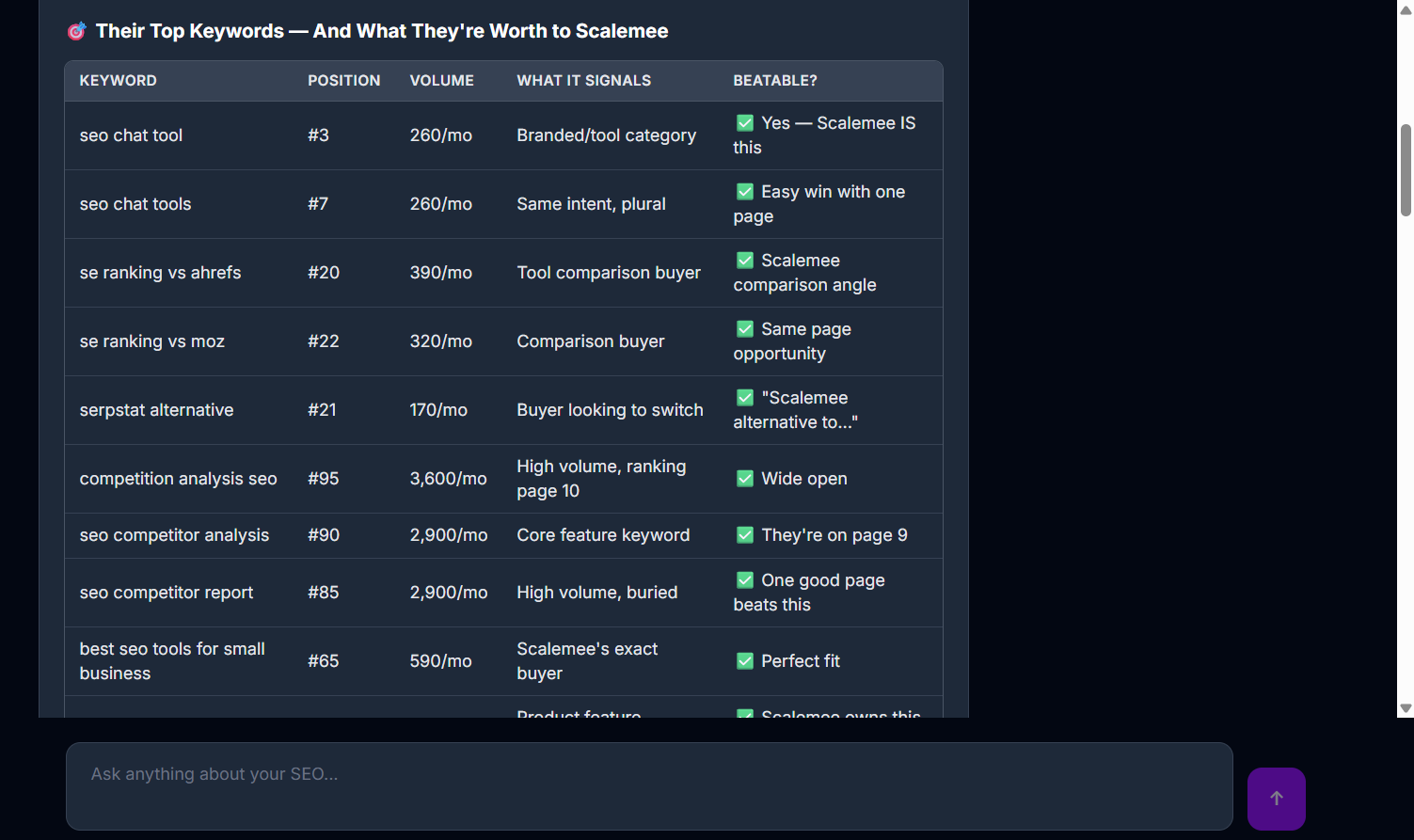Click '2,900/mo' in the 'seo competitor report' row
Image resolution: width=1414 pixels, height=840 pixels.
449,593
